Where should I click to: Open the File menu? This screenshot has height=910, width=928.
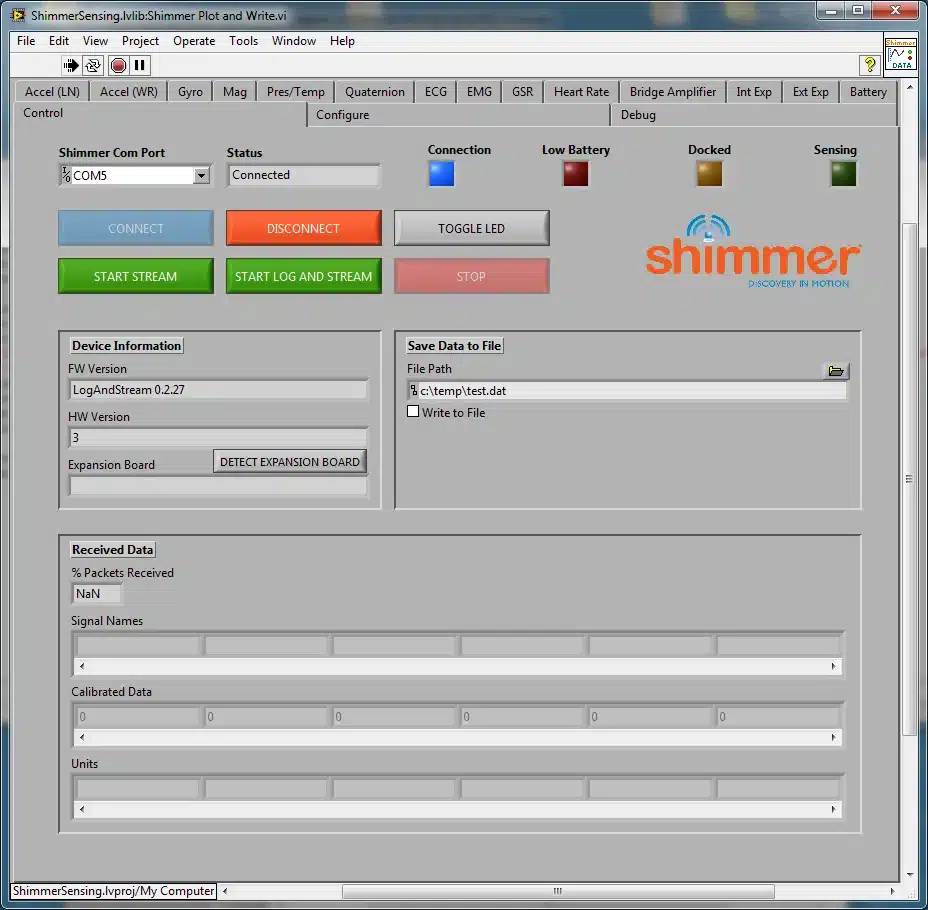(26, 41)
